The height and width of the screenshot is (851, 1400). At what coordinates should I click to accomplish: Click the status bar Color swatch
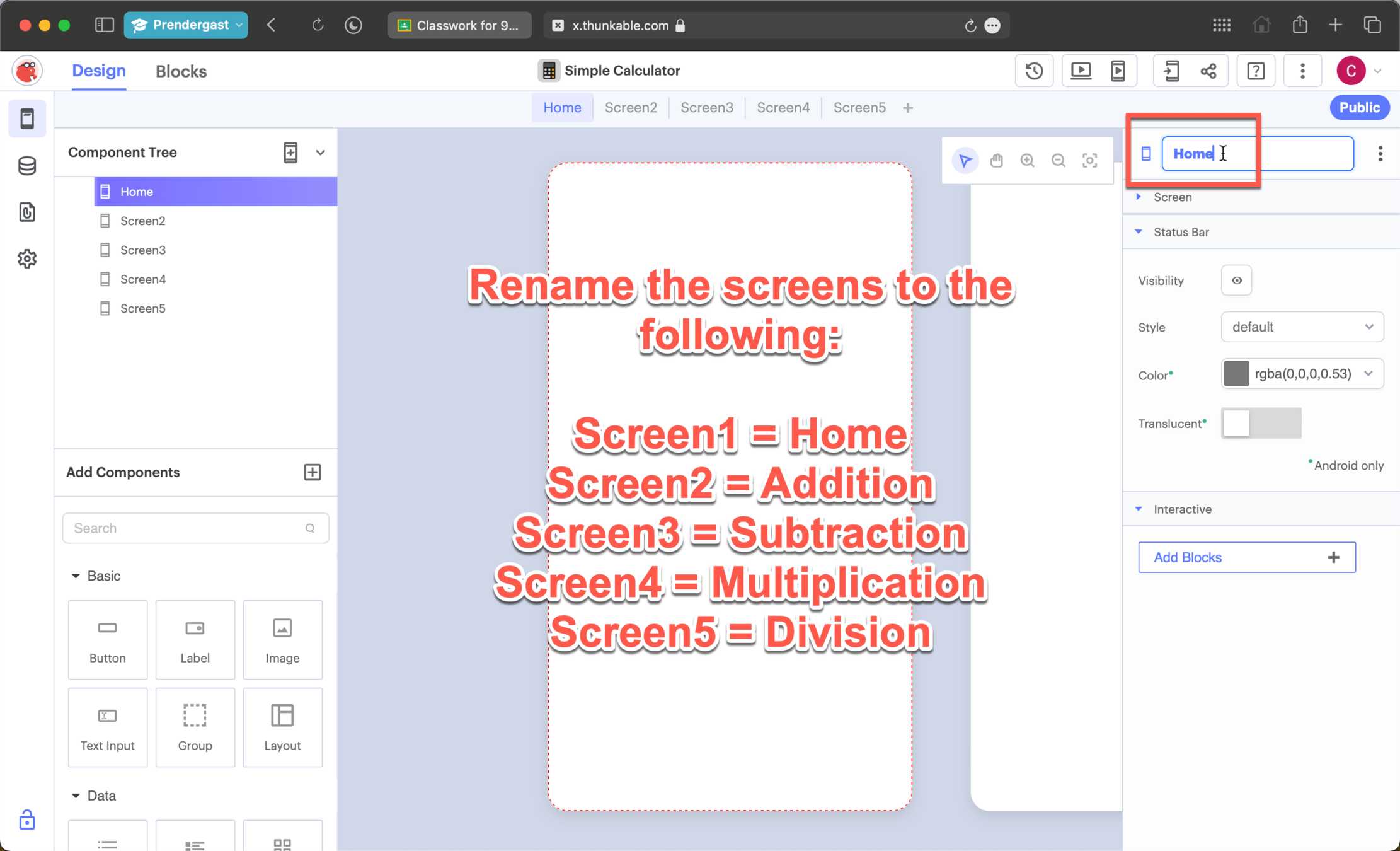pyautogui.click(x=1236, y=374)
